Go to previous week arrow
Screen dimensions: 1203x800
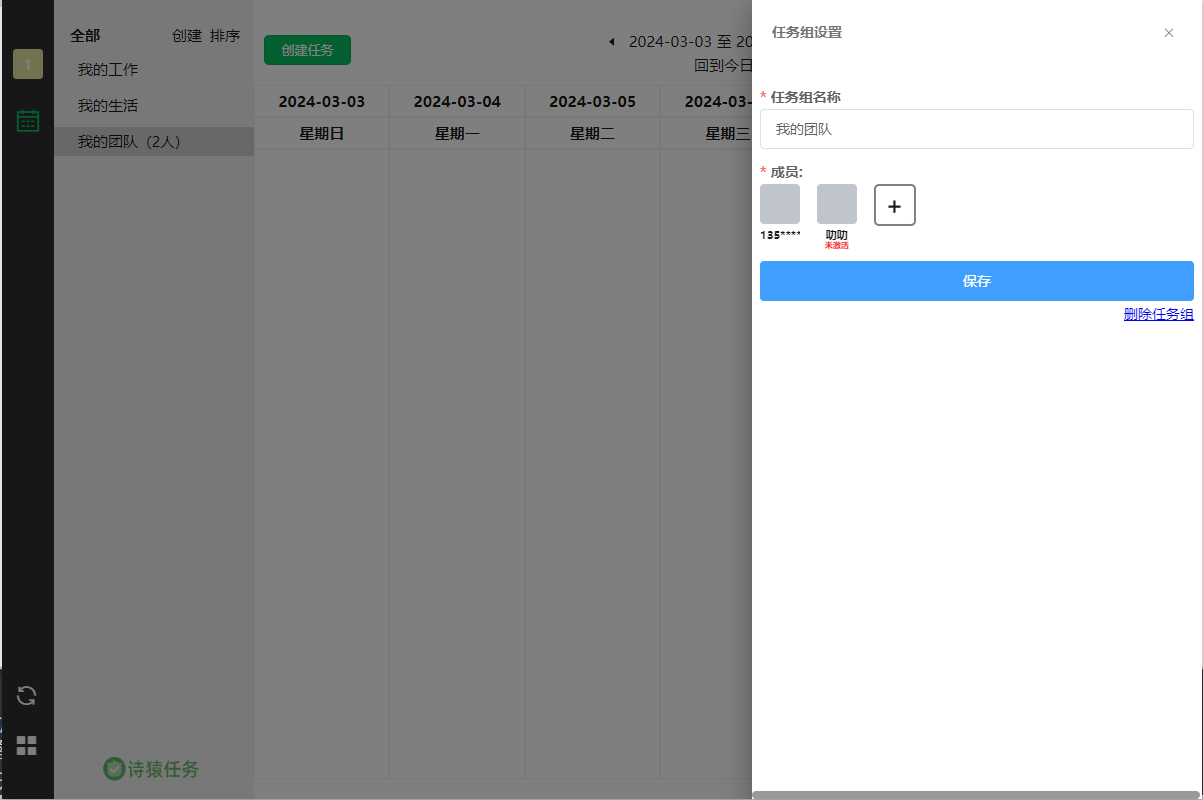pos(611,42)
